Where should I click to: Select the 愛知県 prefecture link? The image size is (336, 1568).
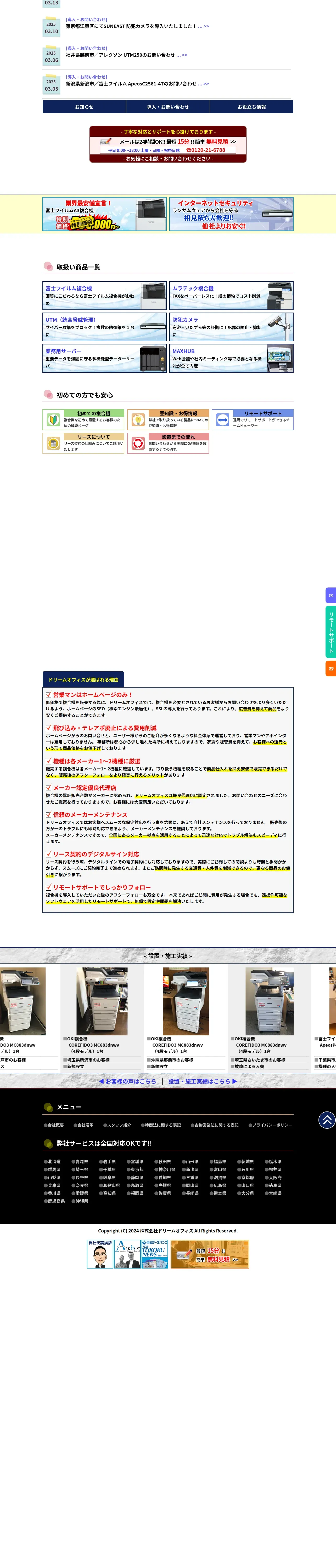[163, 1177]
